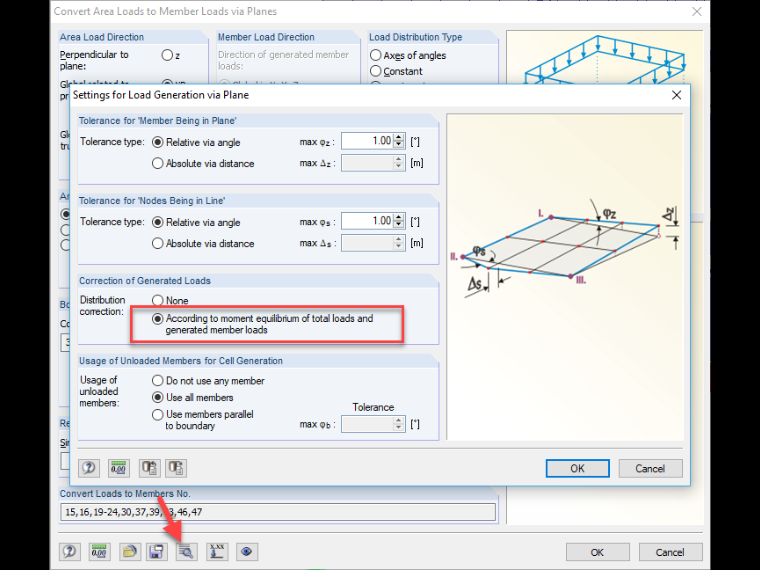
Task: Select 'Absolute via distance' for Nodes Being in Line
Action: (x=158, y=243)
